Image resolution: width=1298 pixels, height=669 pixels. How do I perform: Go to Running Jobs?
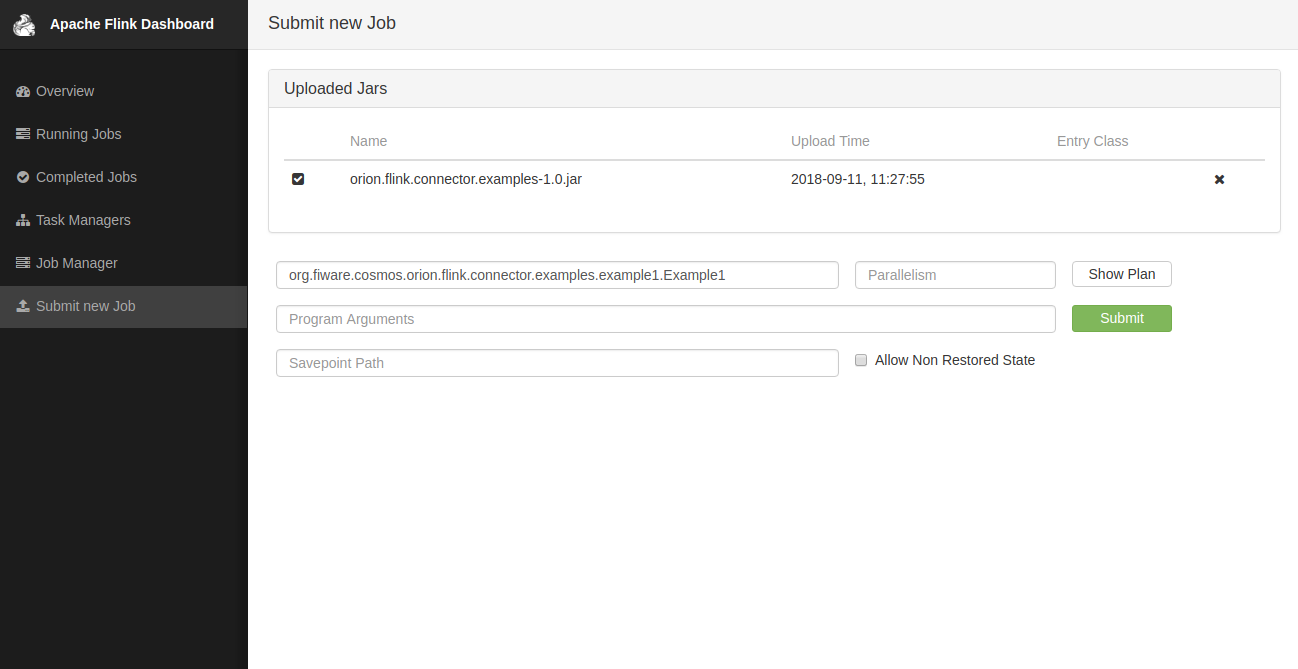(123, 134)
